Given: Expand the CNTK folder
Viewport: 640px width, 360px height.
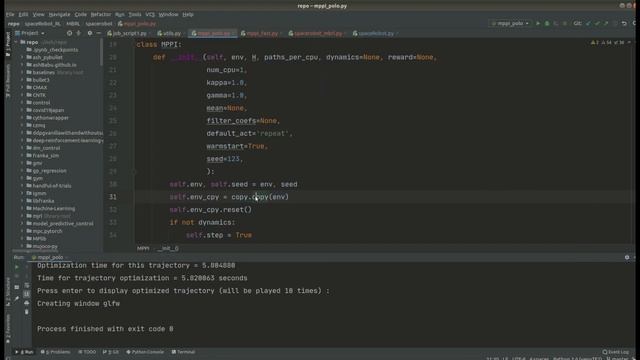Looking at the screenshot, I should coord(22,95).
